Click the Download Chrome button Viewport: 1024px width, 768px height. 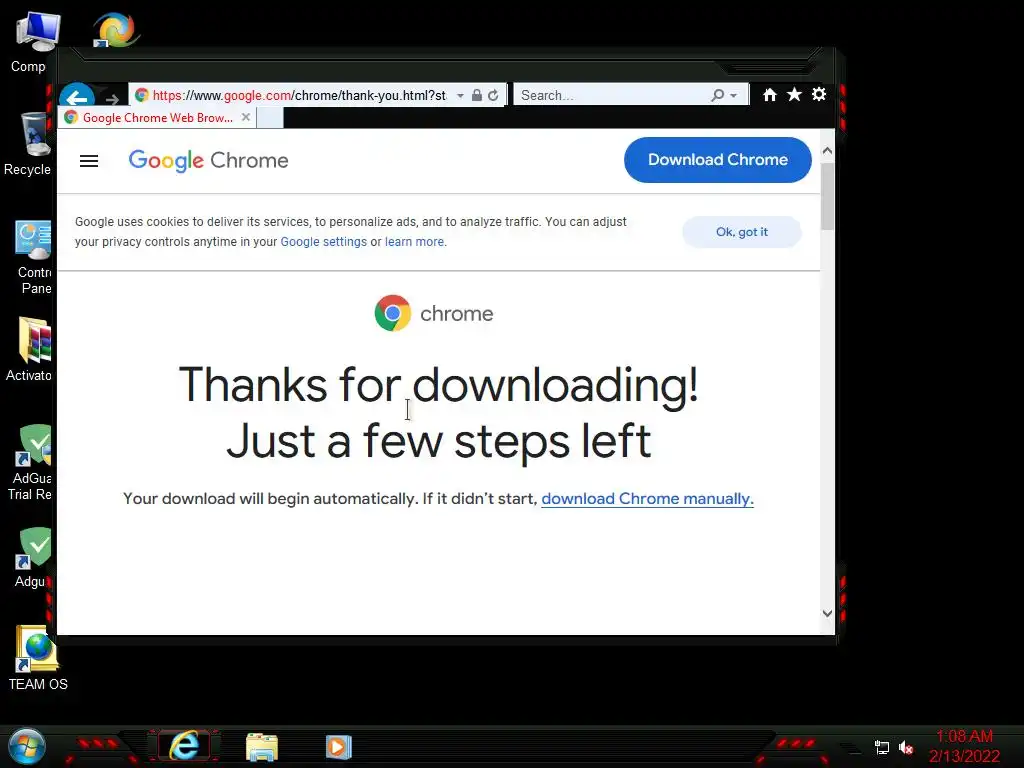click(718, 160)
